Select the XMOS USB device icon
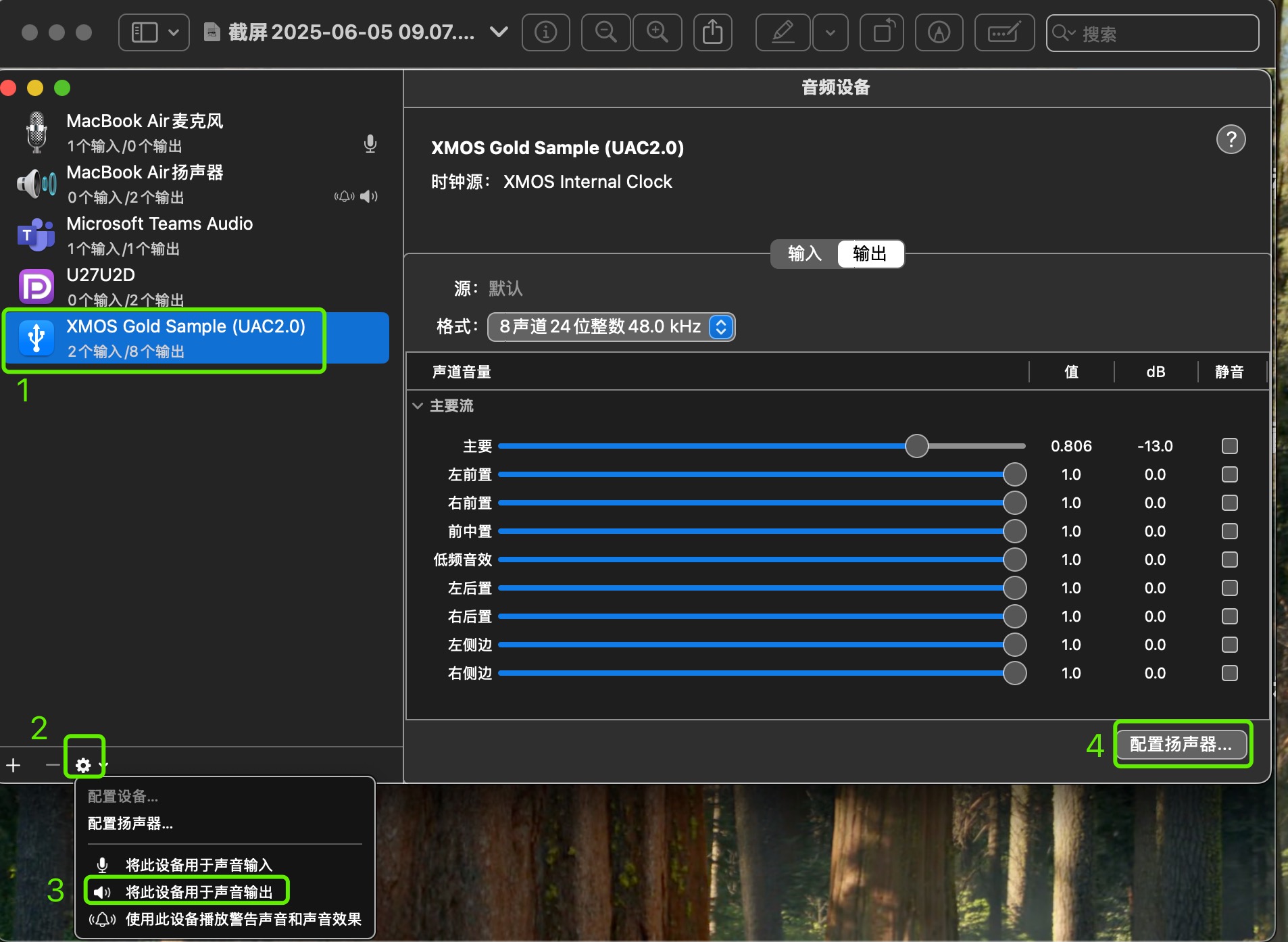The height and width of the screenshot is (942, 1288). [36, 338]
